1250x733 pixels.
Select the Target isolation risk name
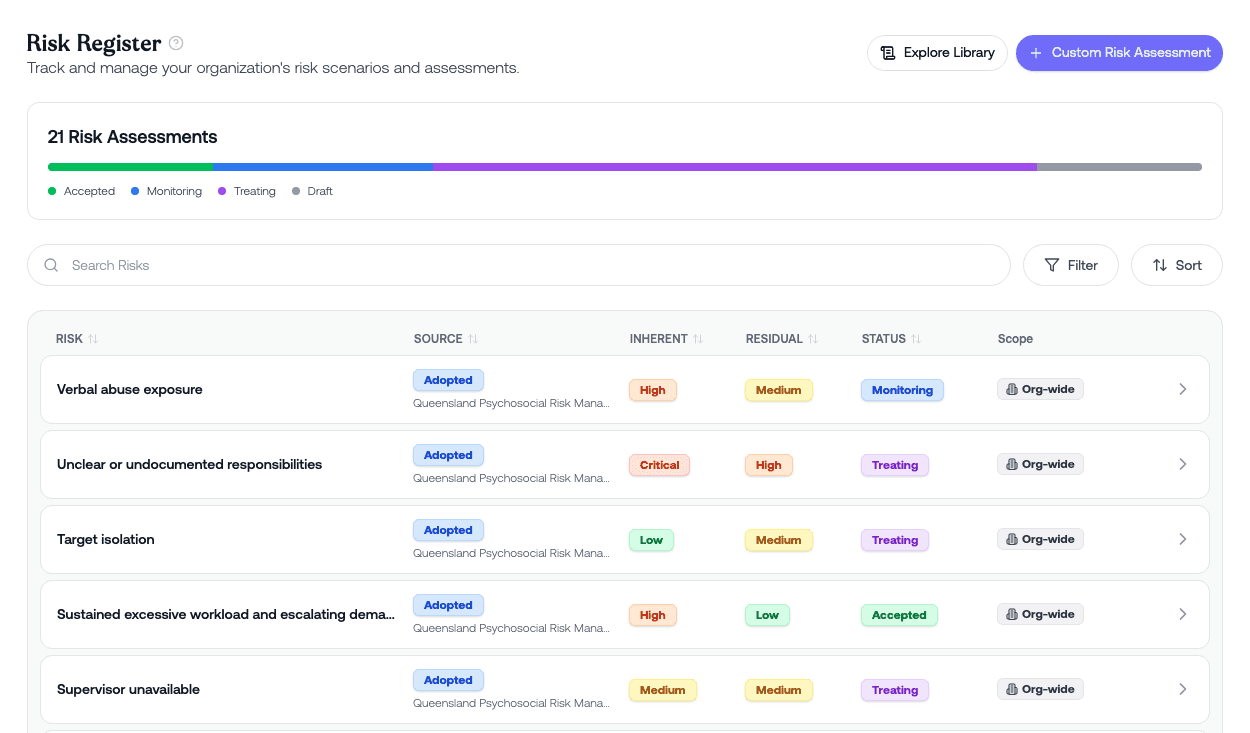pos(106,540)
